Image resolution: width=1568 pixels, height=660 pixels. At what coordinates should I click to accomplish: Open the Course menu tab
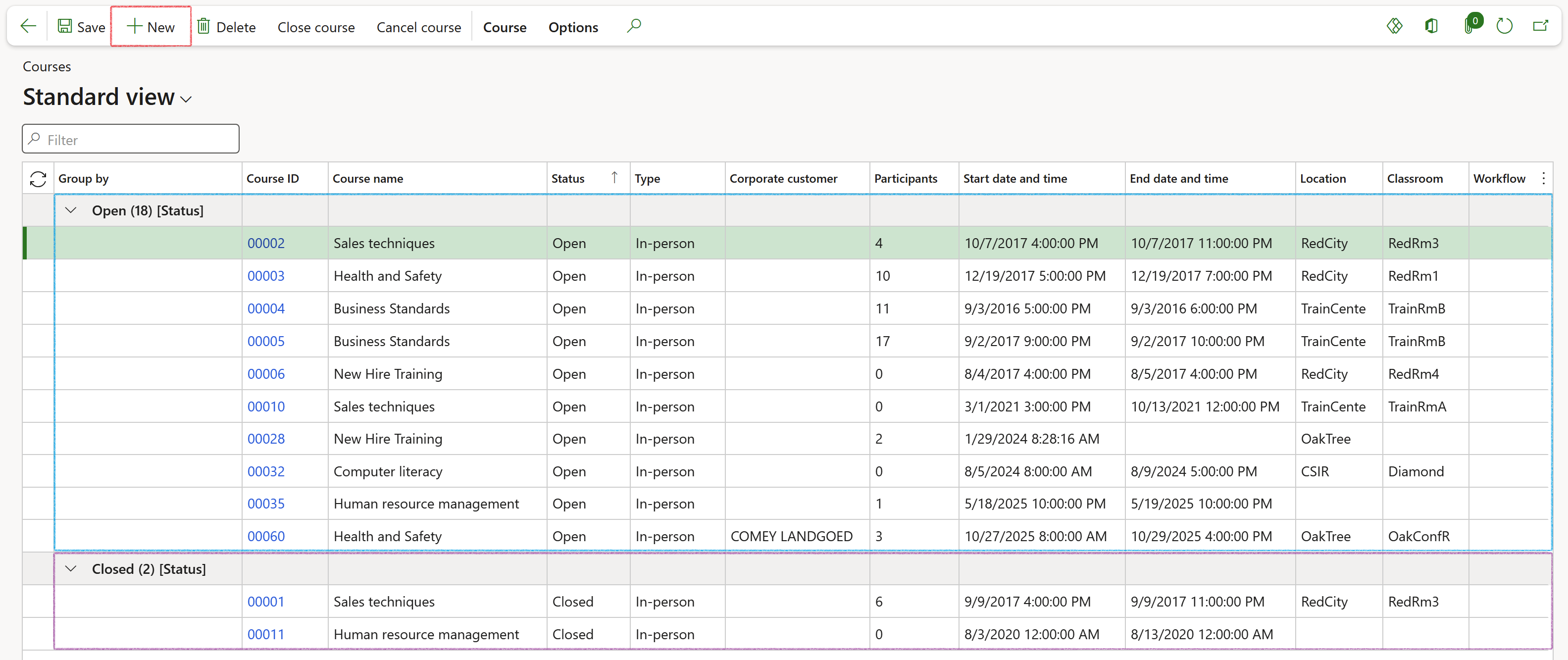click(x=504, y=27)
